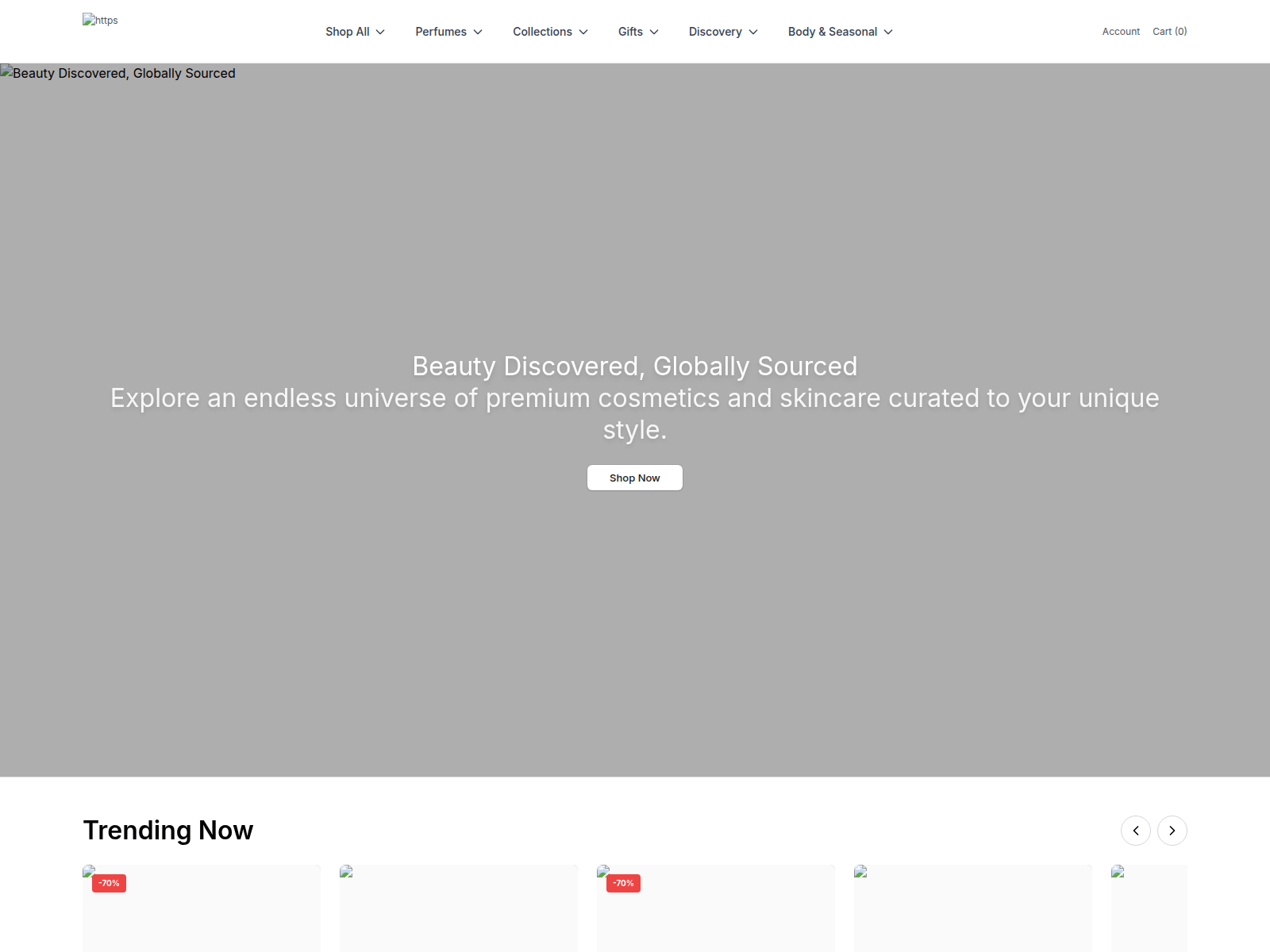
Task: Click the hero headline Beauty Discovered, Globally Sourced
Action: pos(635,367)
